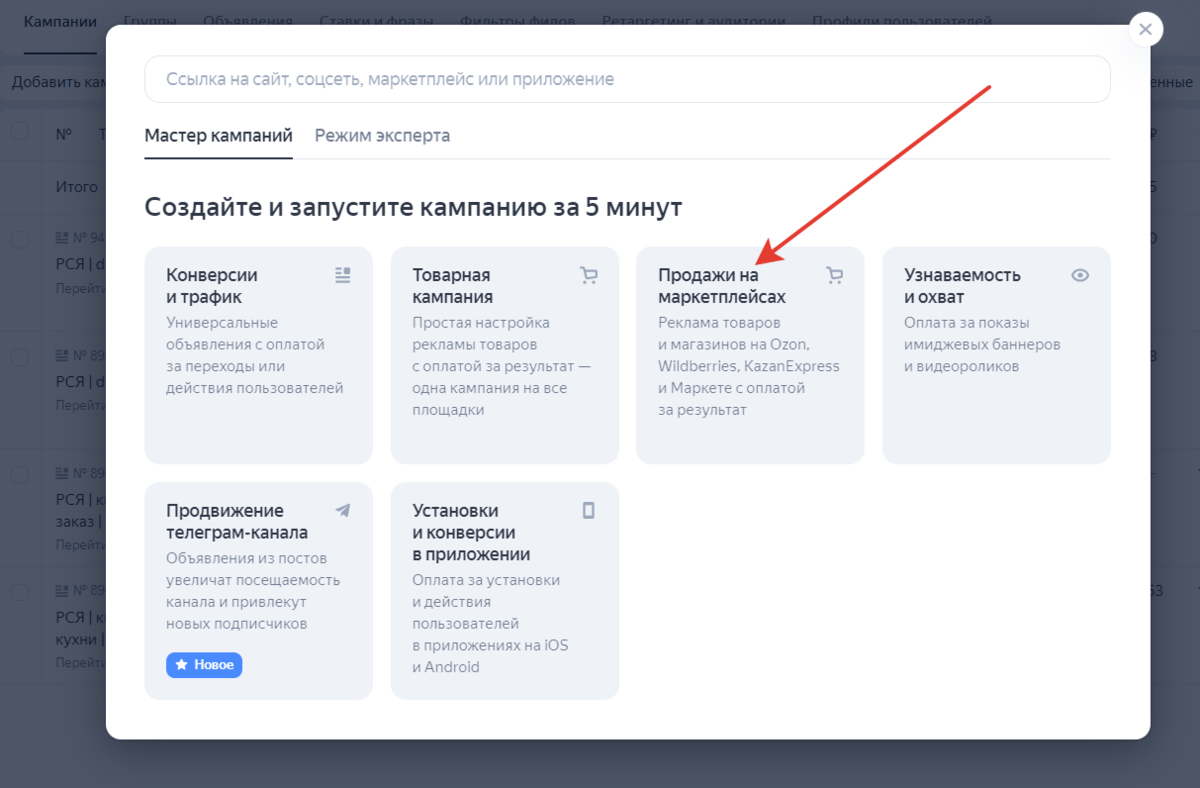The height and width of the screenshot is (788, 1200).
Task: Click the website link input field
Action: [628, 79]
